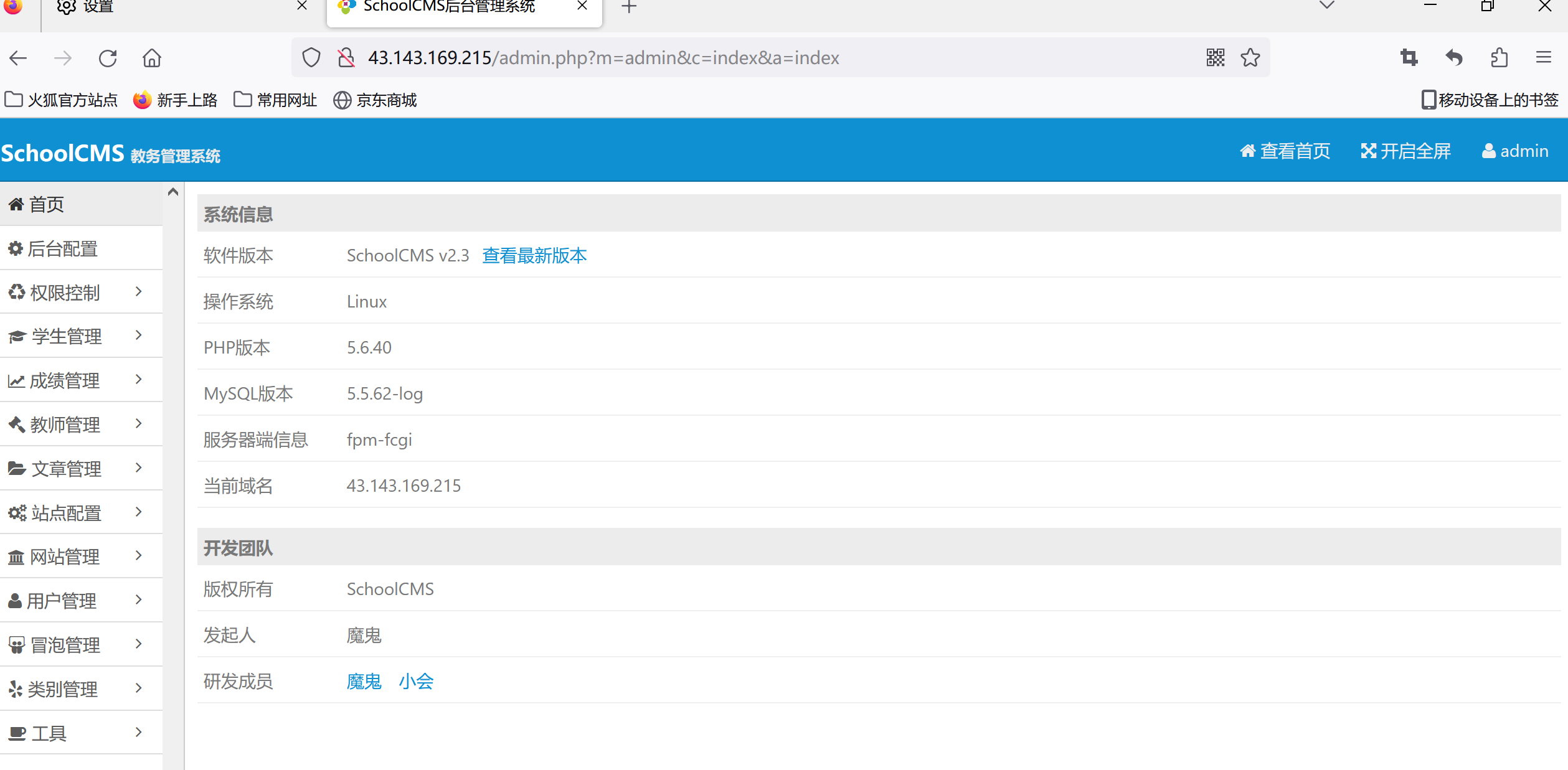Viewport: 1568px width, 770px height.
Task: Open 开启全屏 fullscreen mode
Action: (1405, 151)
